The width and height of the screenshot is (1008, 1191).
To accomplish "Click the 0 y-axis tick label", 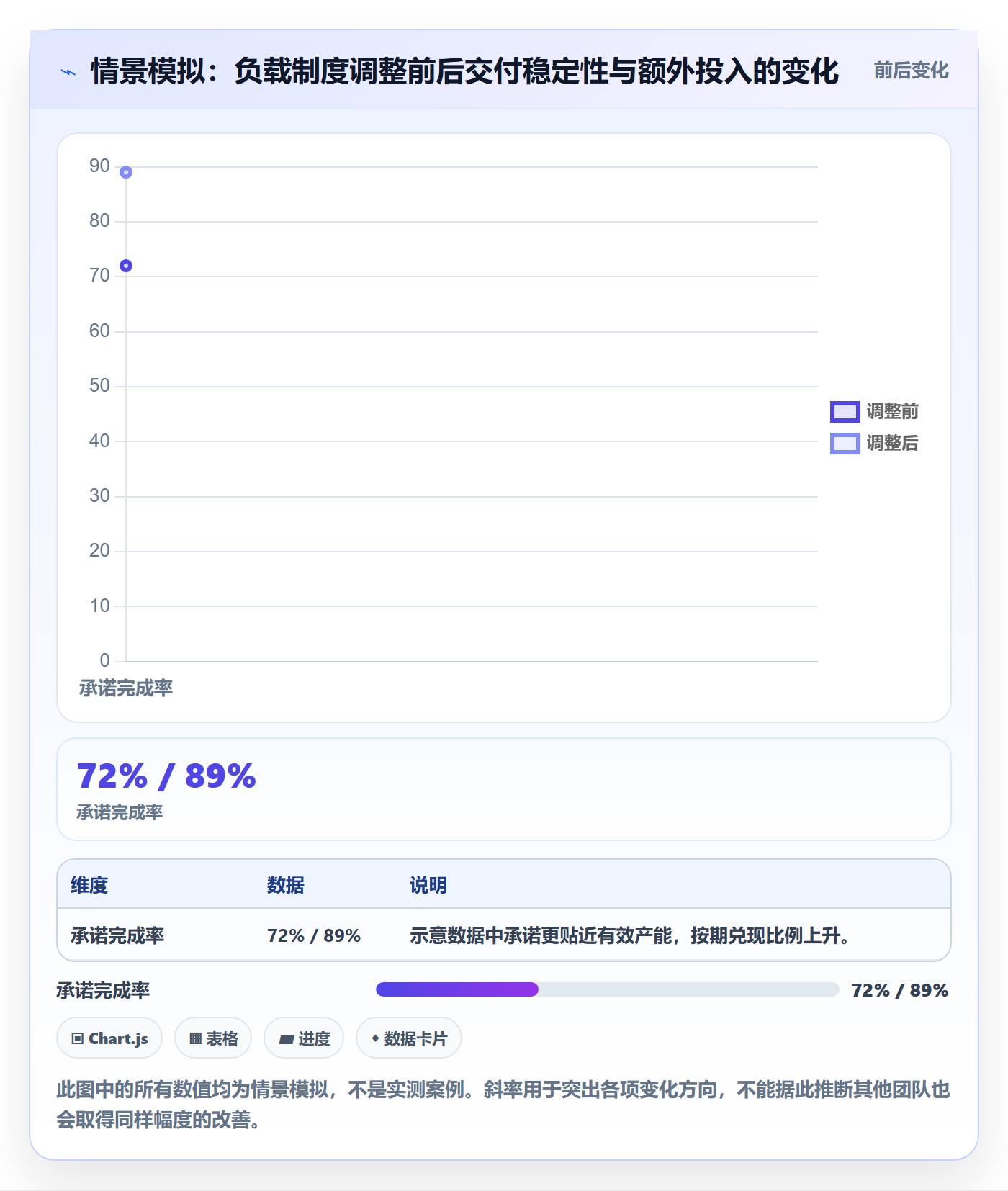I will [x=105, y=660].
